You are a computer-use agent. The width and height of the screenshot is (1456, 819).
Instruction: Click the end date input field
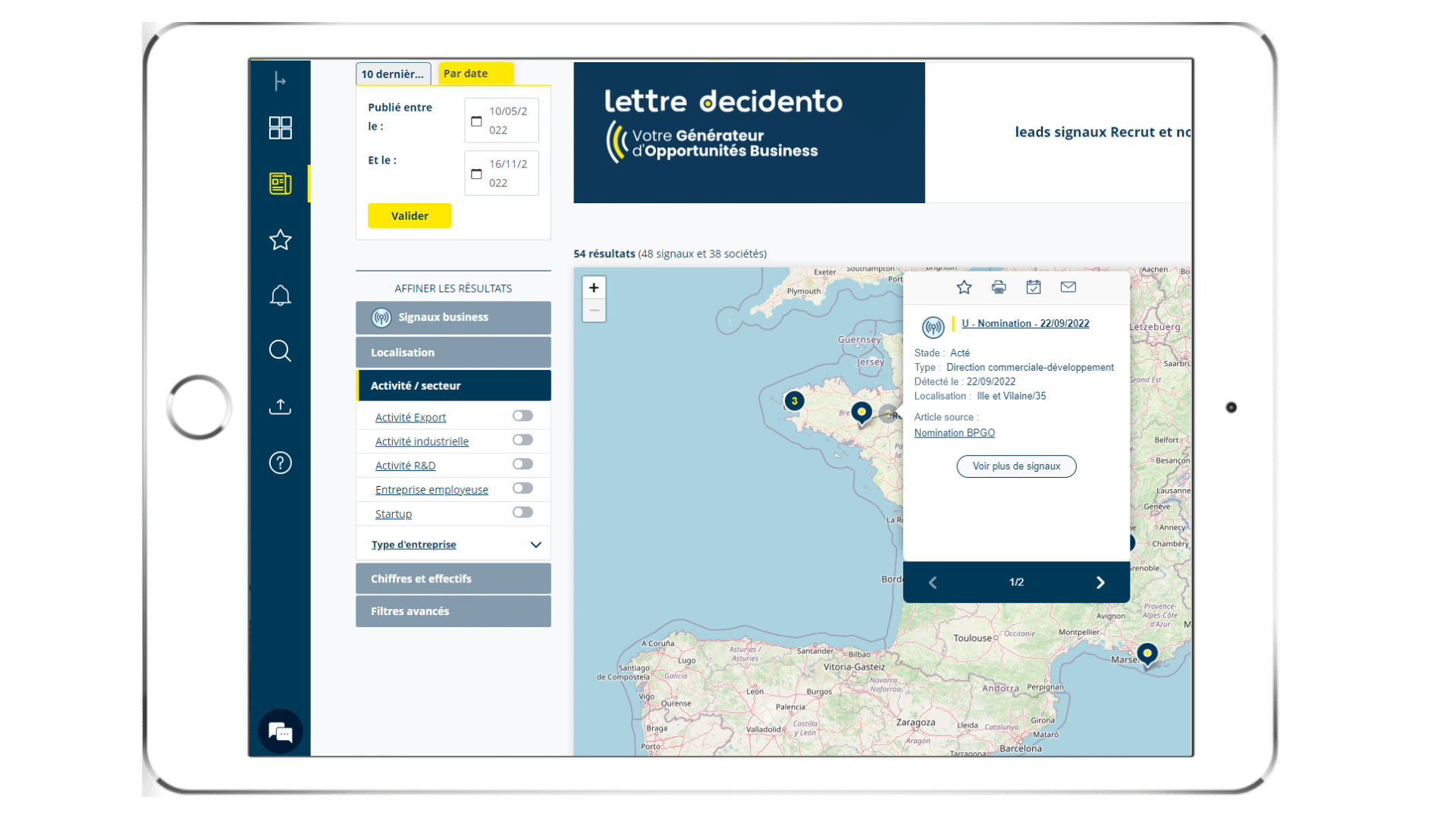click(501, 174)
